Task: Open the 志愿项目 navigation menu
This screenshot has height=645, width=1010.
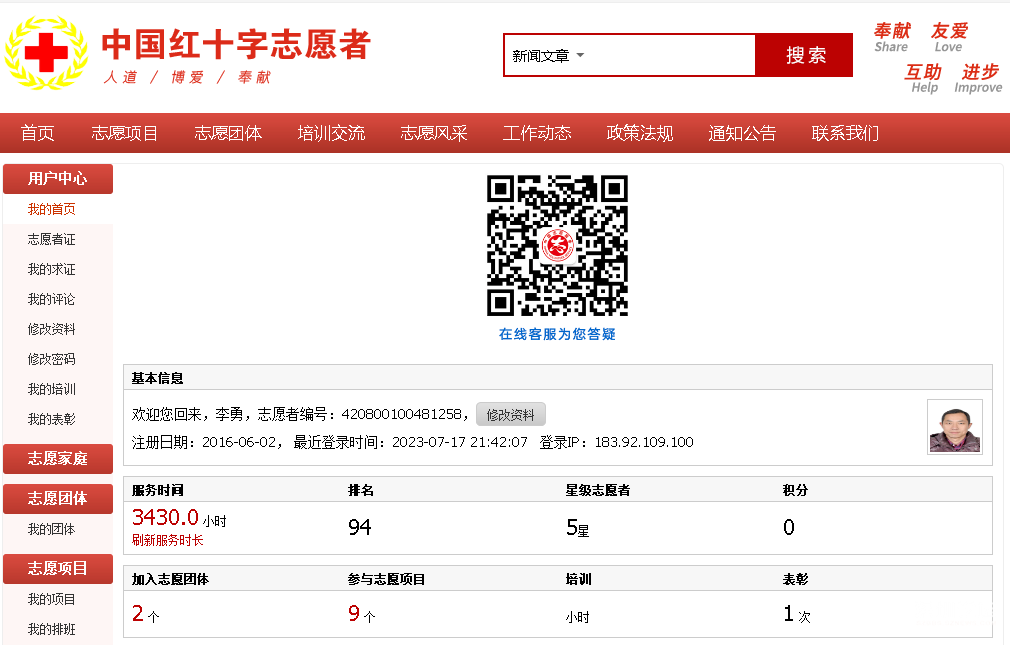Action: pos(124,133)
